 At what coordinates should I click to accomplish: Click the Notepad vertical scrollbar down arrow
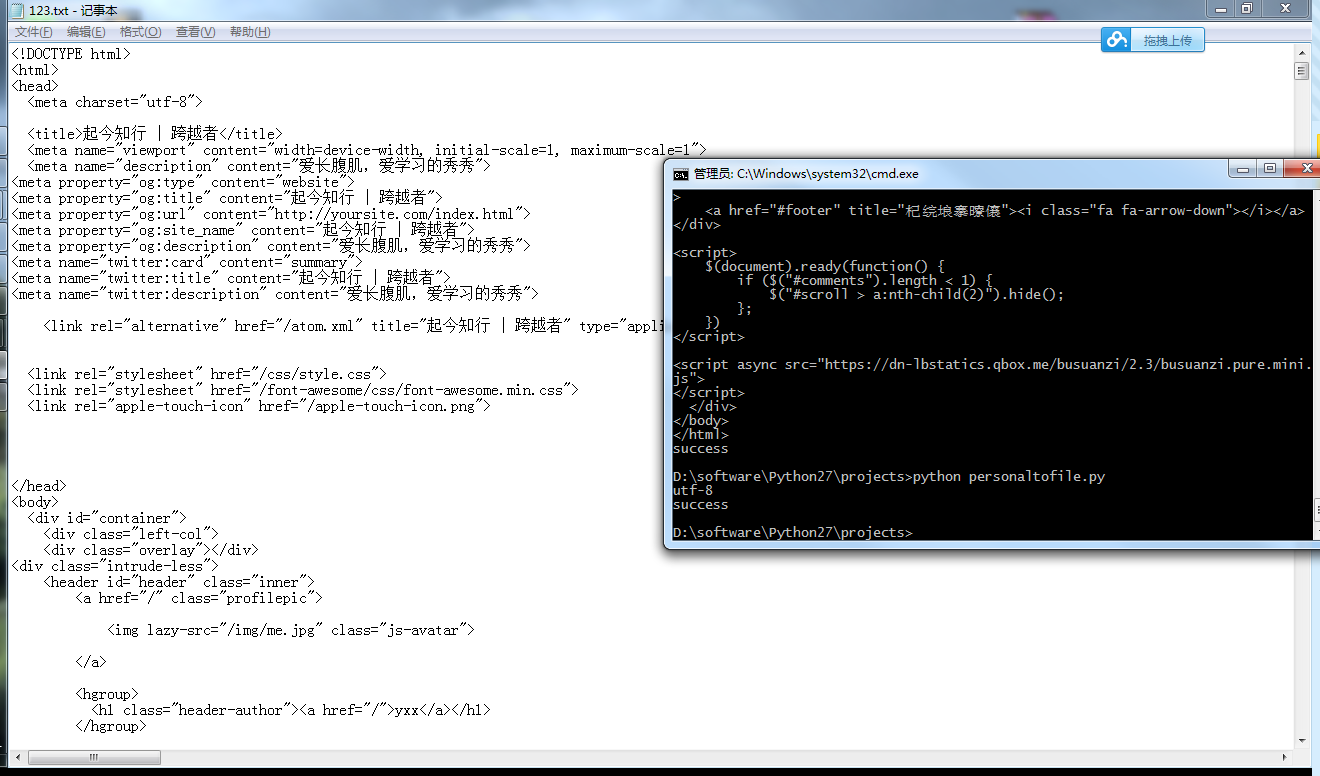click(1301, 741)
